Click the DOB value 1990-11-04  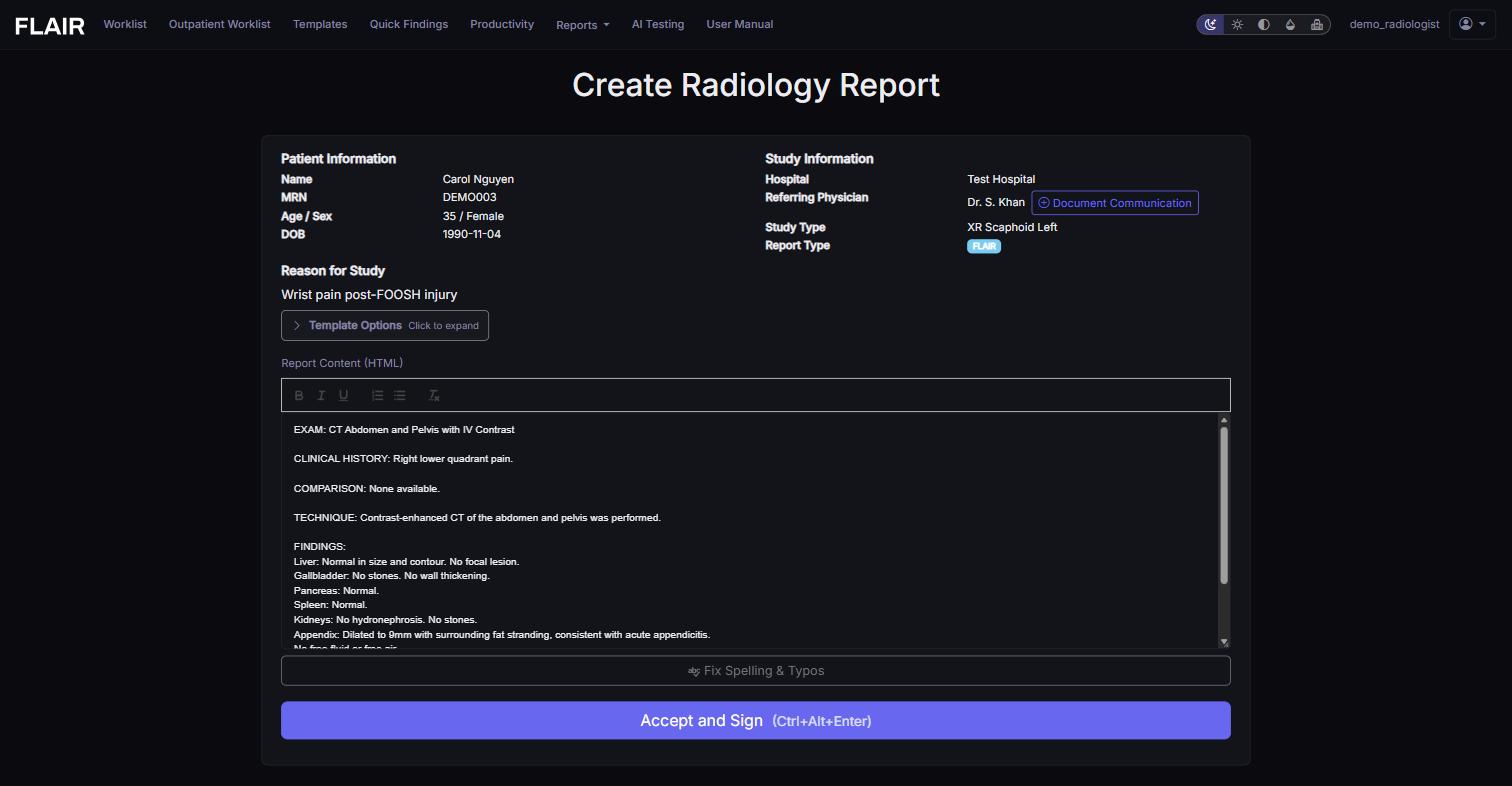pos(472,235)
